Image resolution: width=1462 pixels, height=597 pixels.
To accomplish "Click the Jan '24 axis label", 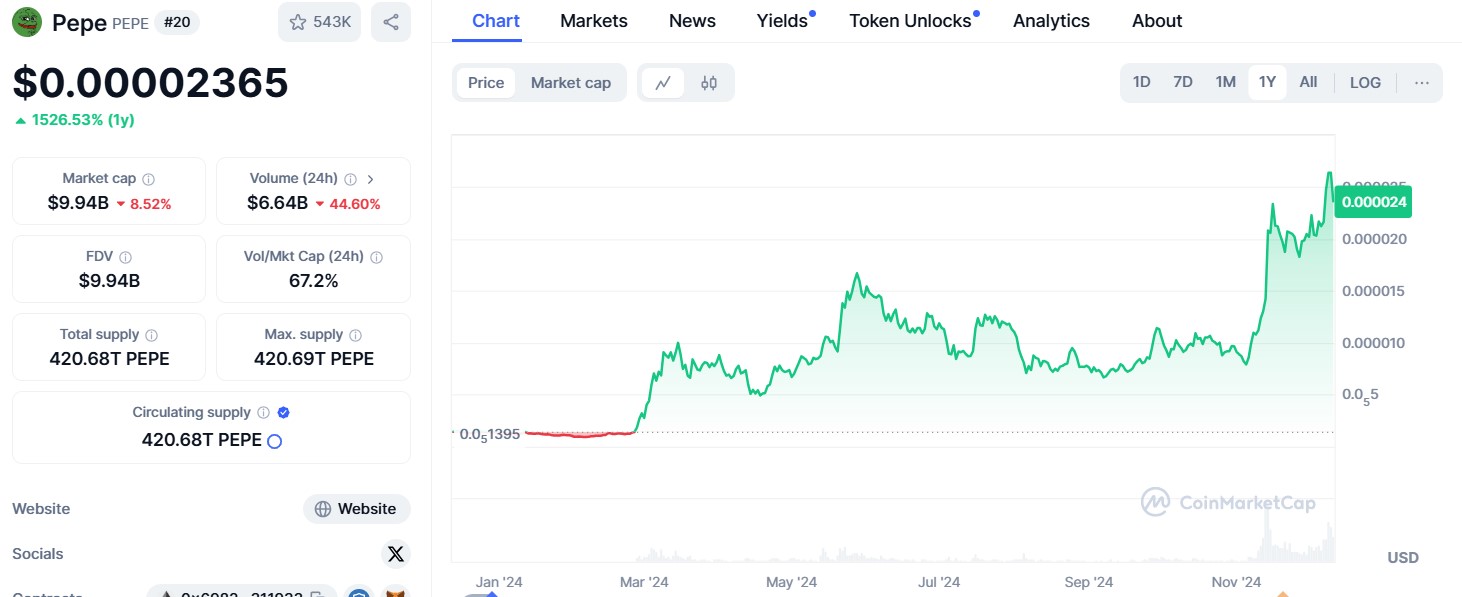I will click(499, 582).
